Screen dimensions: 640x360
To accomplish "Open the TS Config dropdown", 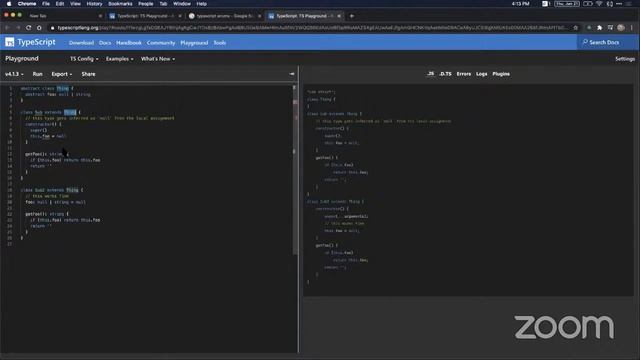I will (84, 59).
